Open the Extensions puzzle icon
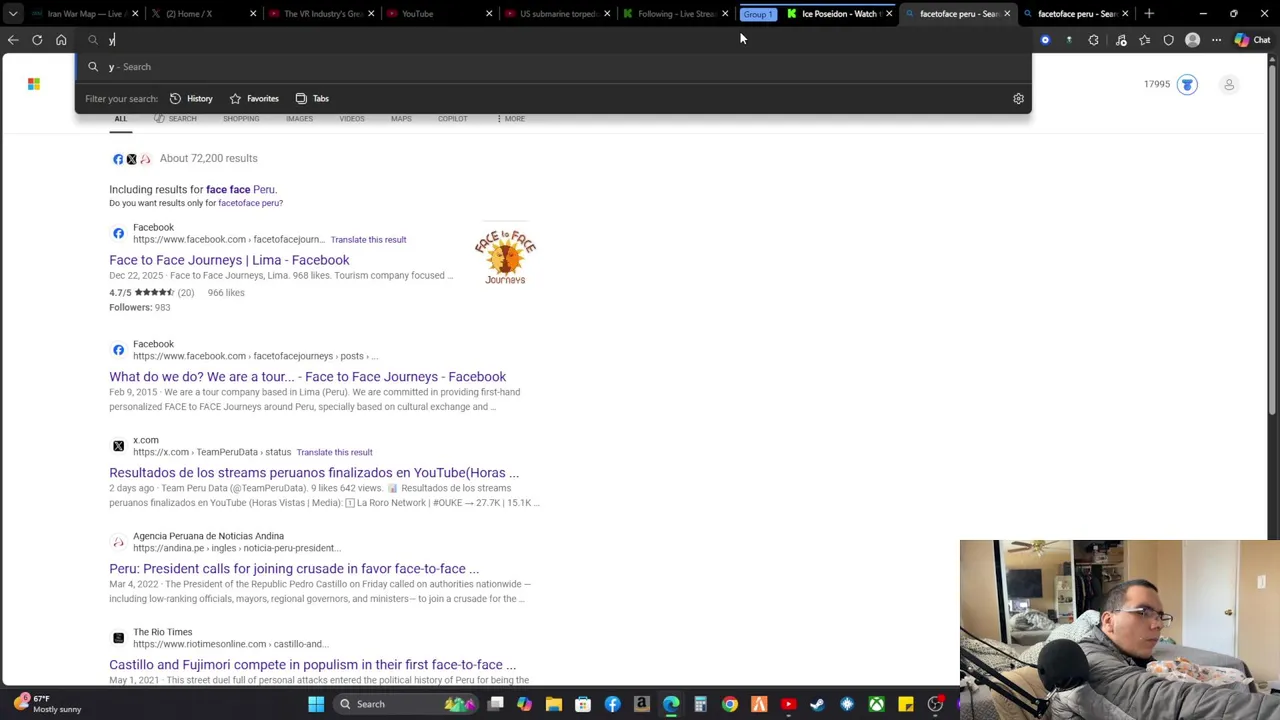This screenshot has width=1280, height=720. pos(1093,40)
